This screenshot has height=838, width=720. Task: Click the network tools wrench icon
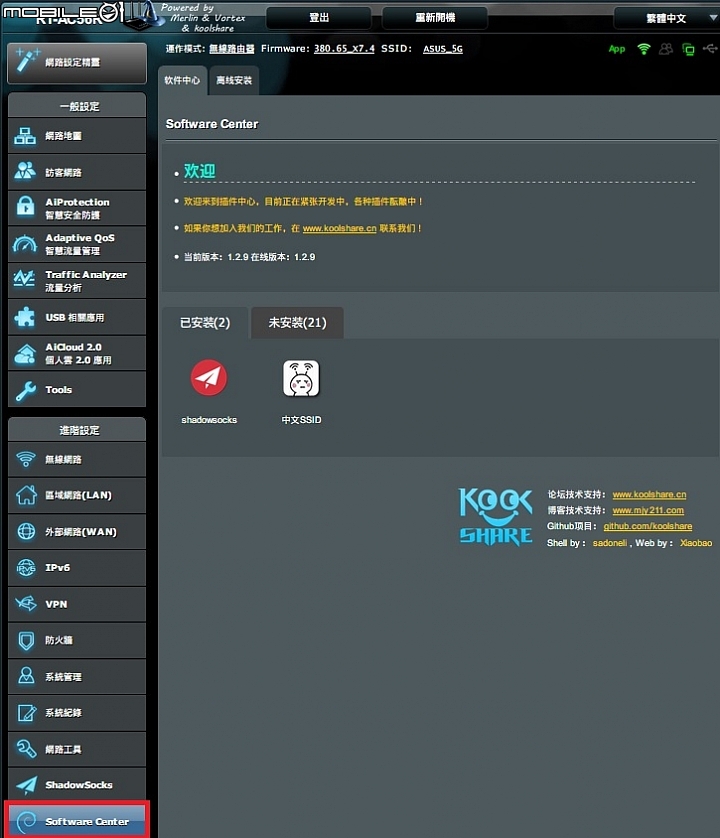point(26,749)
